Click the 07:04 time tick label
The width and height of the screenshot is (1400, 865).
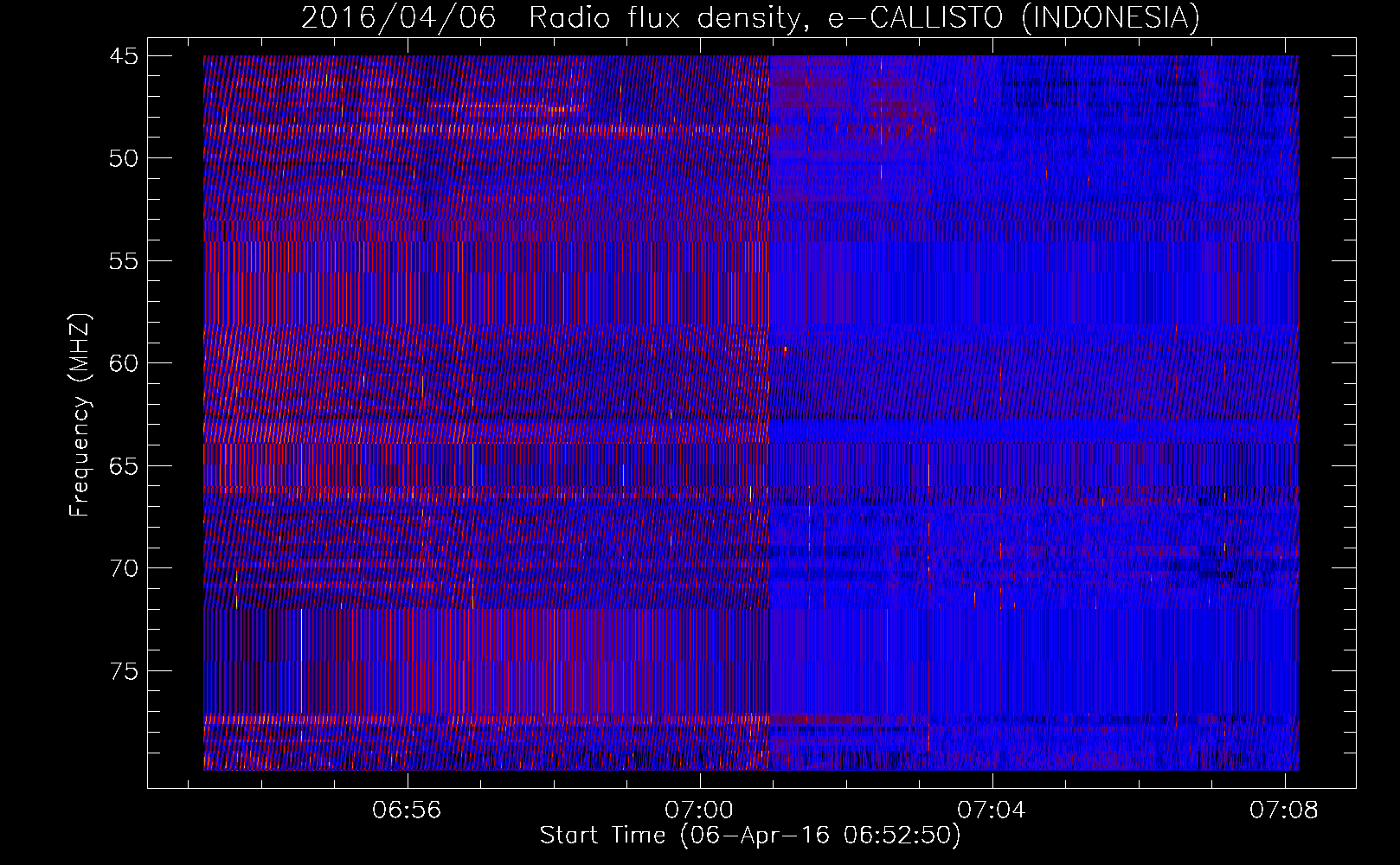pos(992,810)
